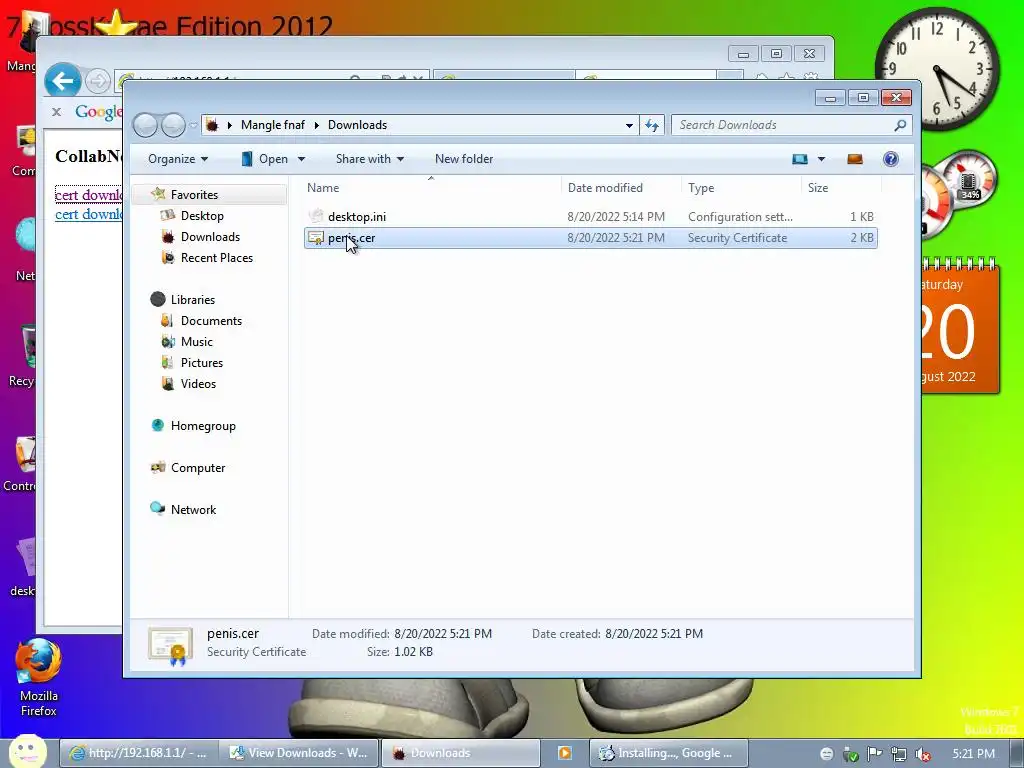The height and width of the screenshot is (768, 1024).
Task: Click the taskbar clock showing 5:21 PM
Action: (x=973, y=754)
